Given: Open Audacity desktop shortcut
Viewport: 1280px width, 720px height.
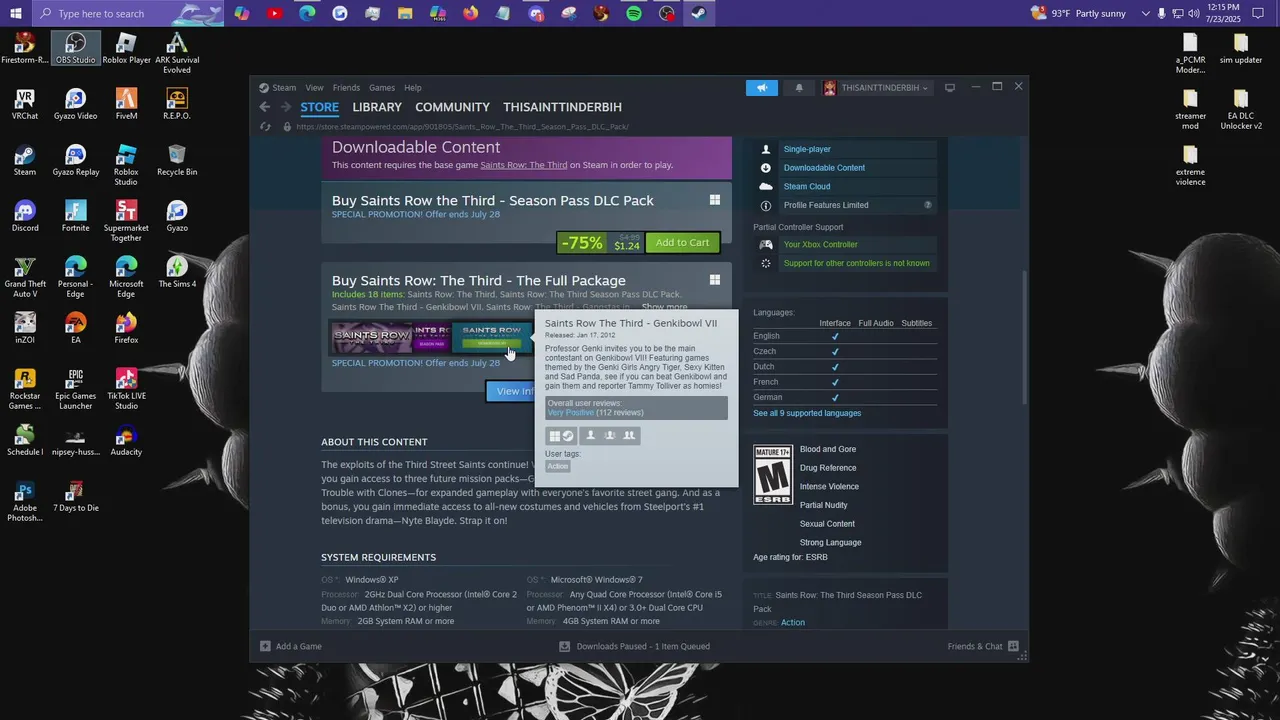Looking at the screenshot, I should click(126, 439).
